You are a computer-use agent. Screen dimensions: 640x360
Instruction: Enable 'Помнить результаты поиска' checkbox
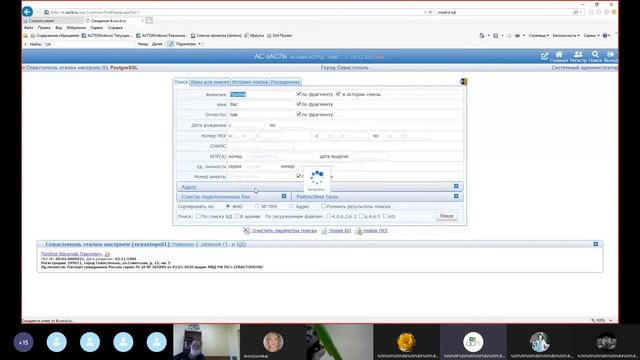323,206
